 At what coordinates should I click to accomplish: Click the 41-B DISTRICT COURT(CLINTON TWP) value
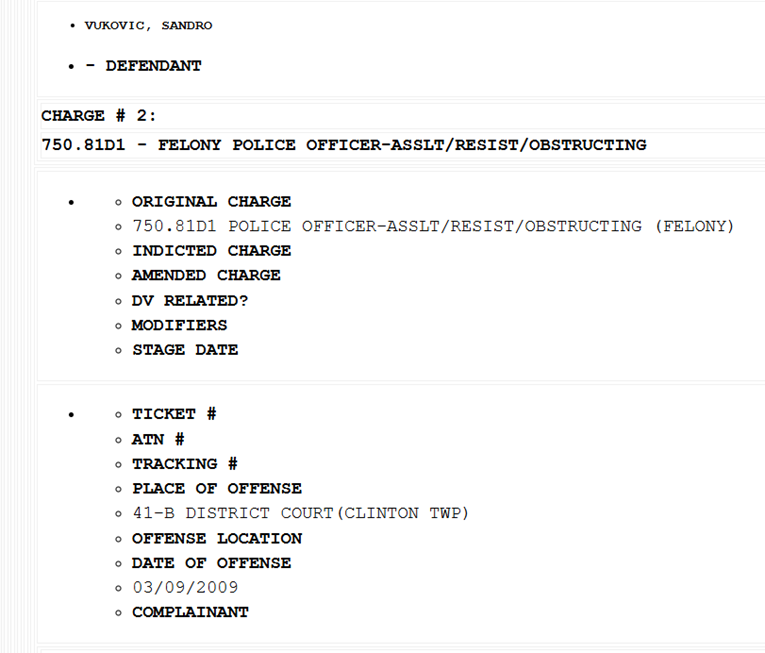300,513
